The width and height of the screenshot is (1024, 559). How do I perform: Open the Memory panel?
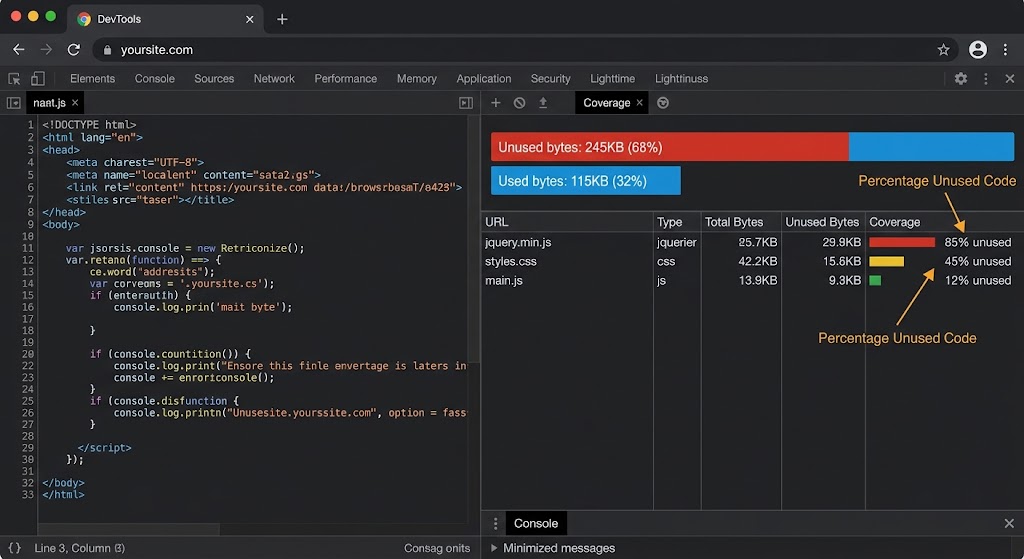417,78
